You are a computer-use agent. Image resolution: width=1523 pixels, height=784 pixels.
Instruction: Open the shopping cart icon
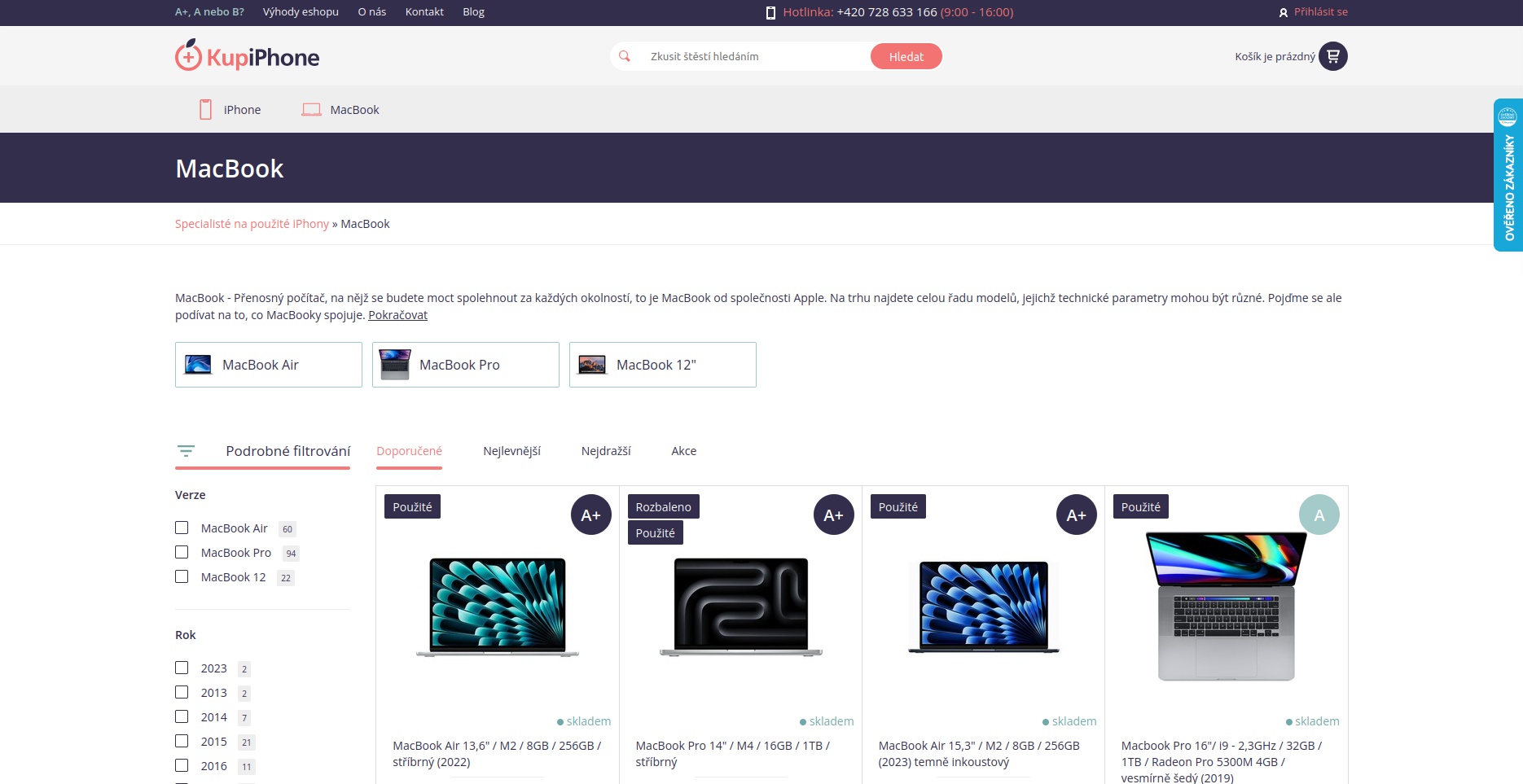1332,56
